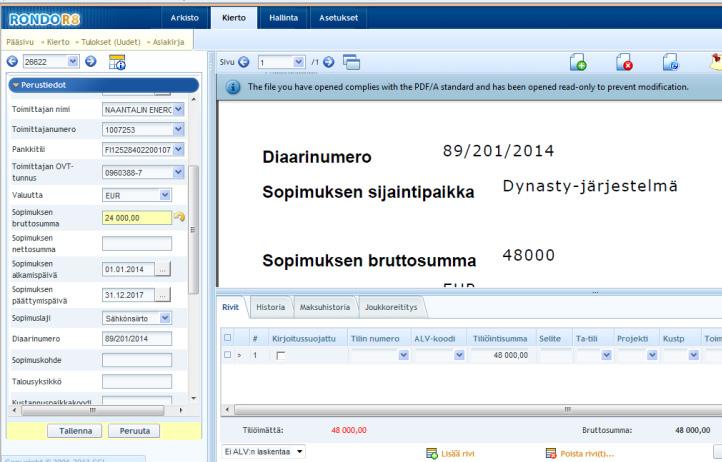This screenshot has width=722, height=462.
Task: Open Tilin numero dropdown in row 1
Action: [x=404, y=355]
